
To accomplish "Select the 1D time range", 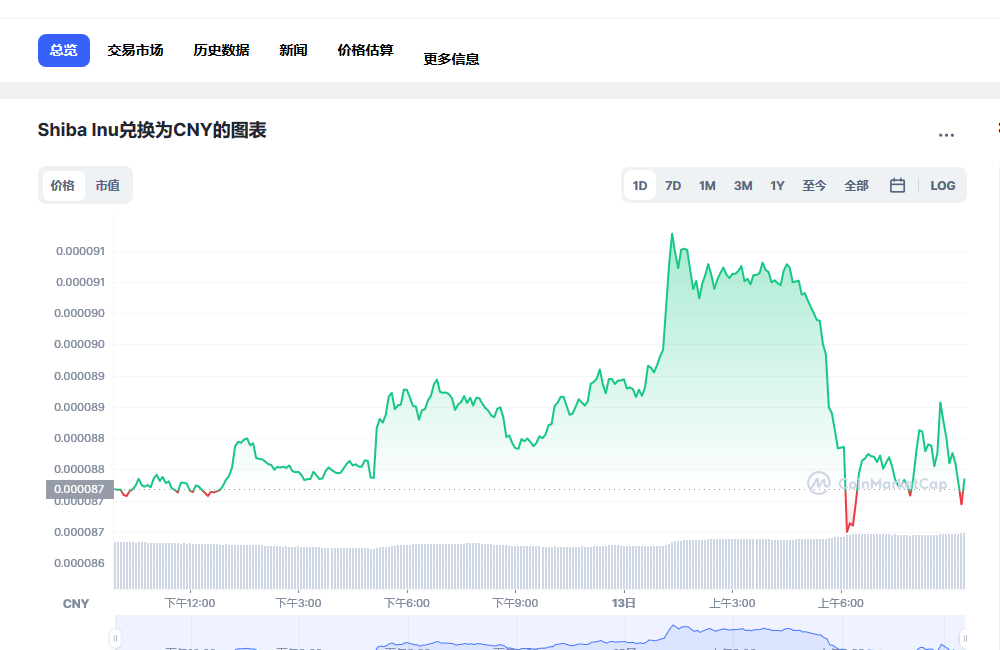I will pos(640,186).
